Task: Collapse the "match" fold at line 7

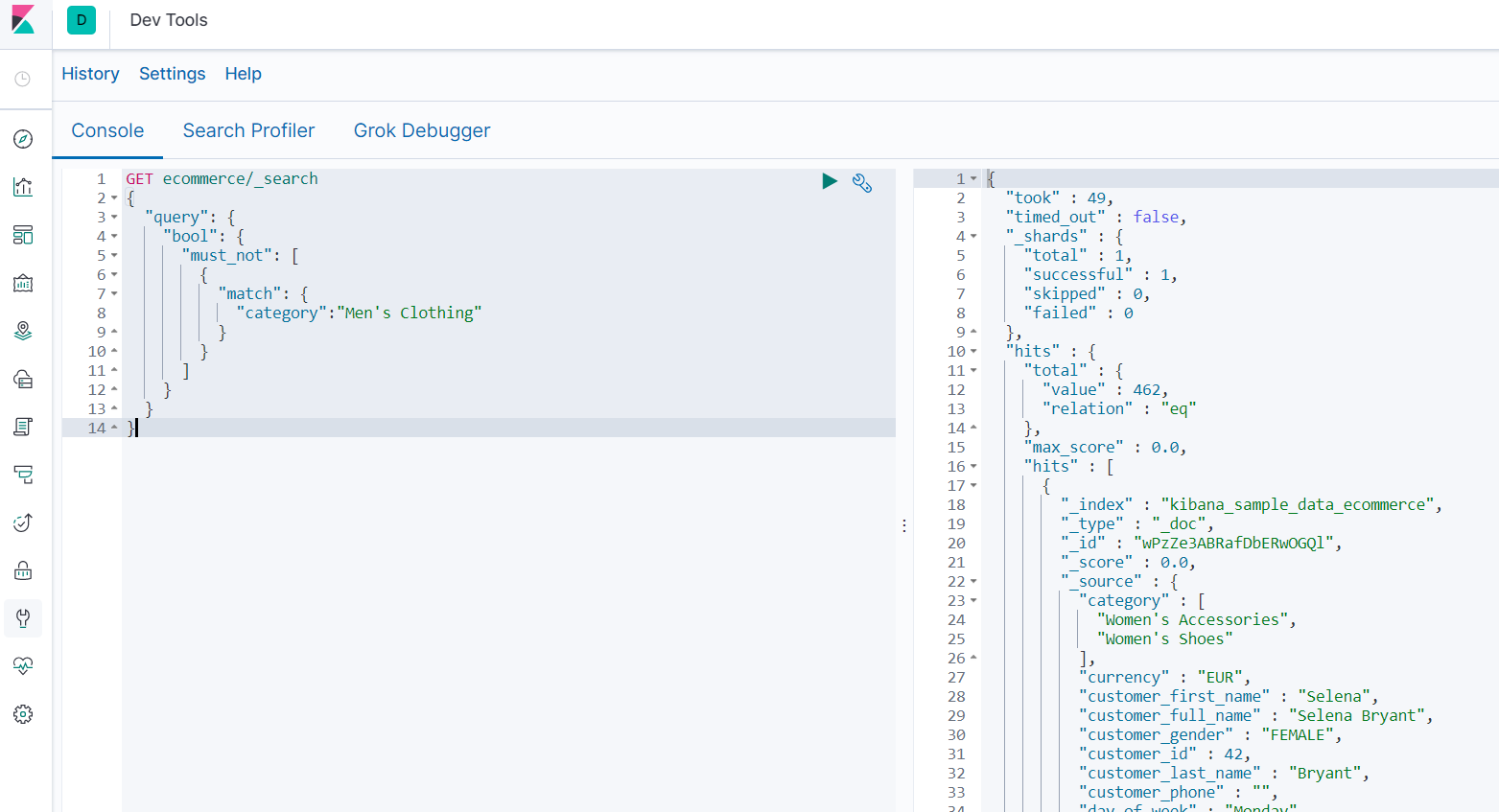Action: coord(114,294)
